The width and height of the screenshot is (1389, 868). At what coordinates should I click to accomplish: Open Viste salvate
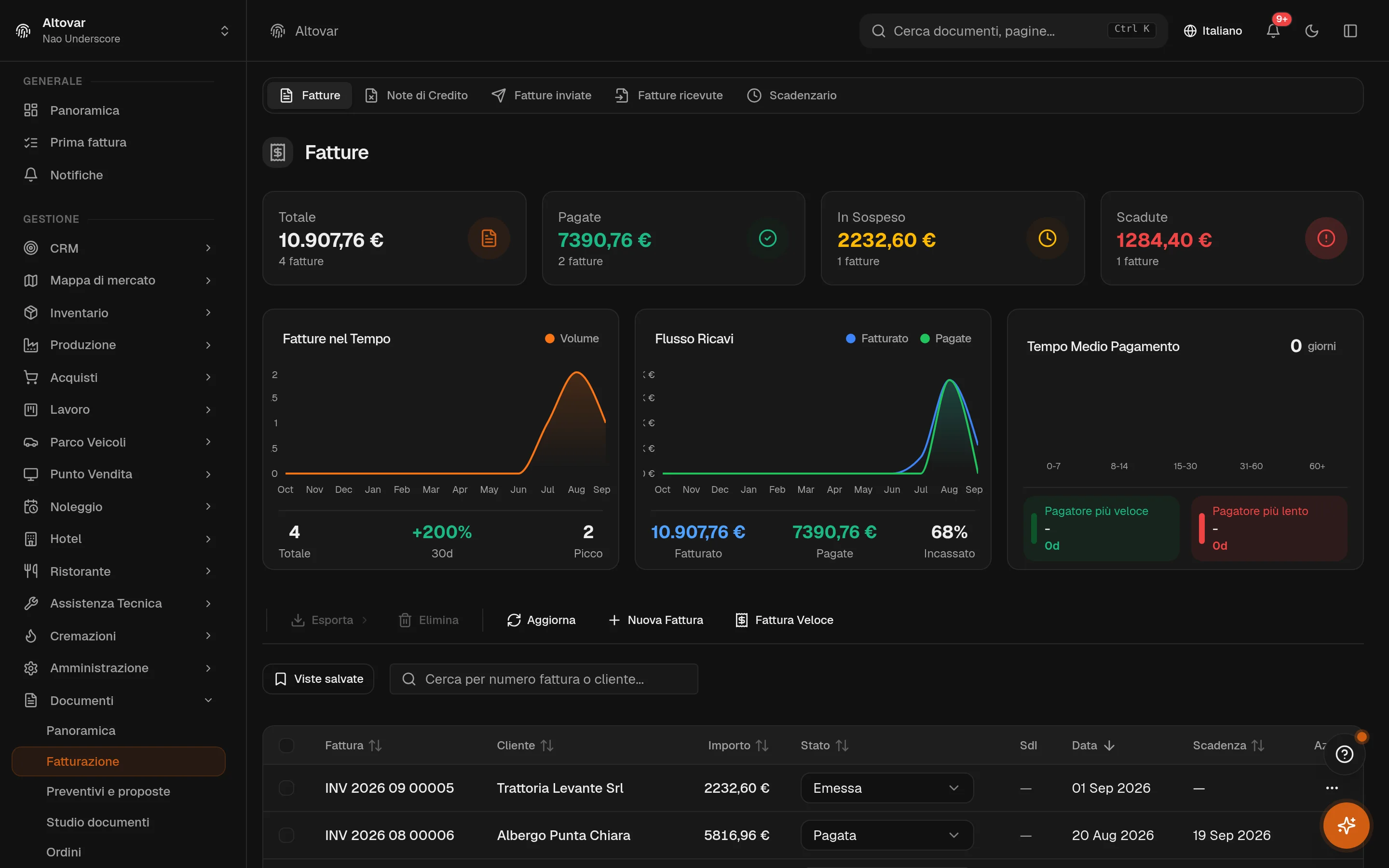point(318,679)
